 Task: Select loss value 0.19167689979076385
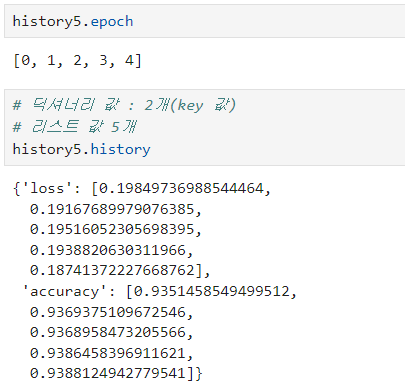point(112,209)
